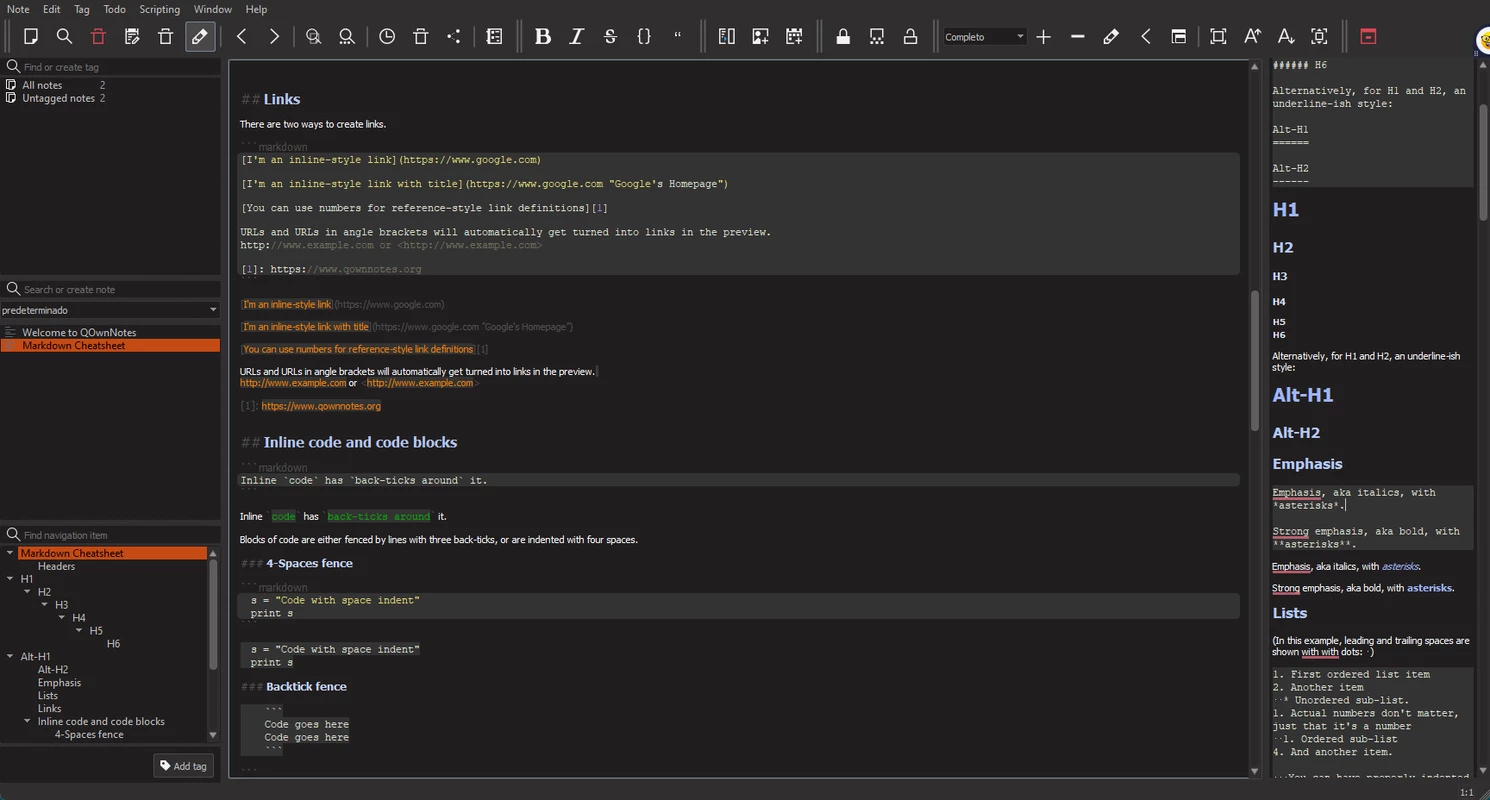Collapse the Alt-H1 navigation tree item
1490x800 pixels.
(x=11, y=657)
